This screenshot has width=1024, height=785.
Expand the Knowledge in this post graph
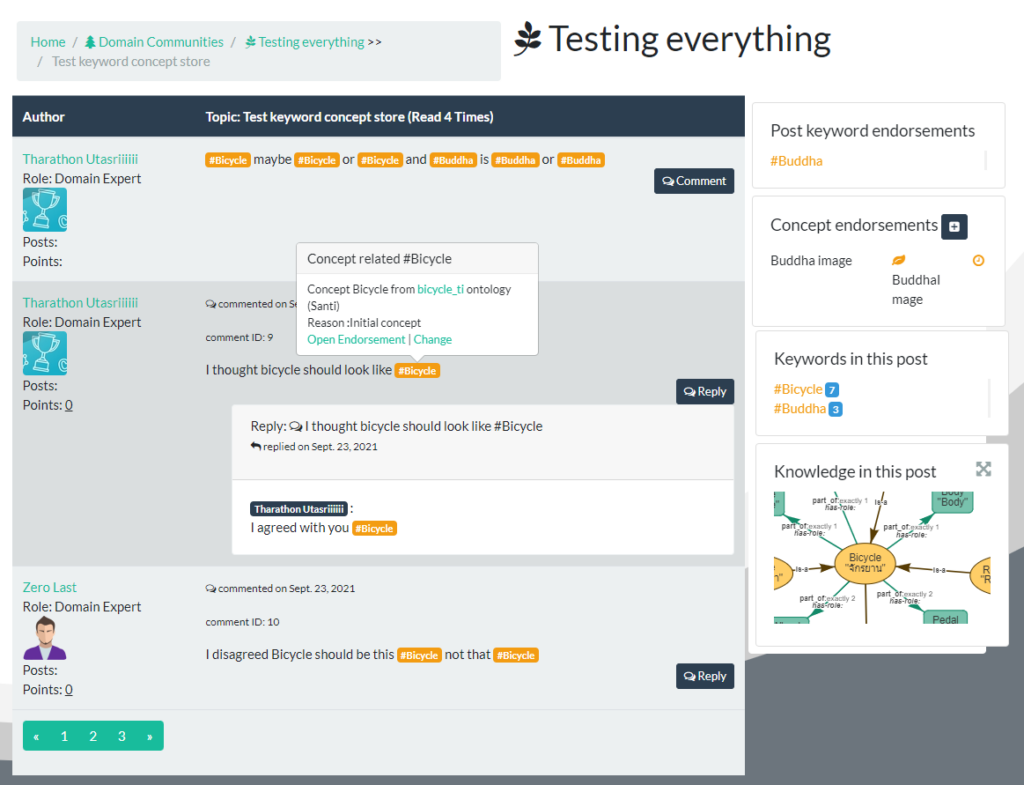[x=983, y=469]
